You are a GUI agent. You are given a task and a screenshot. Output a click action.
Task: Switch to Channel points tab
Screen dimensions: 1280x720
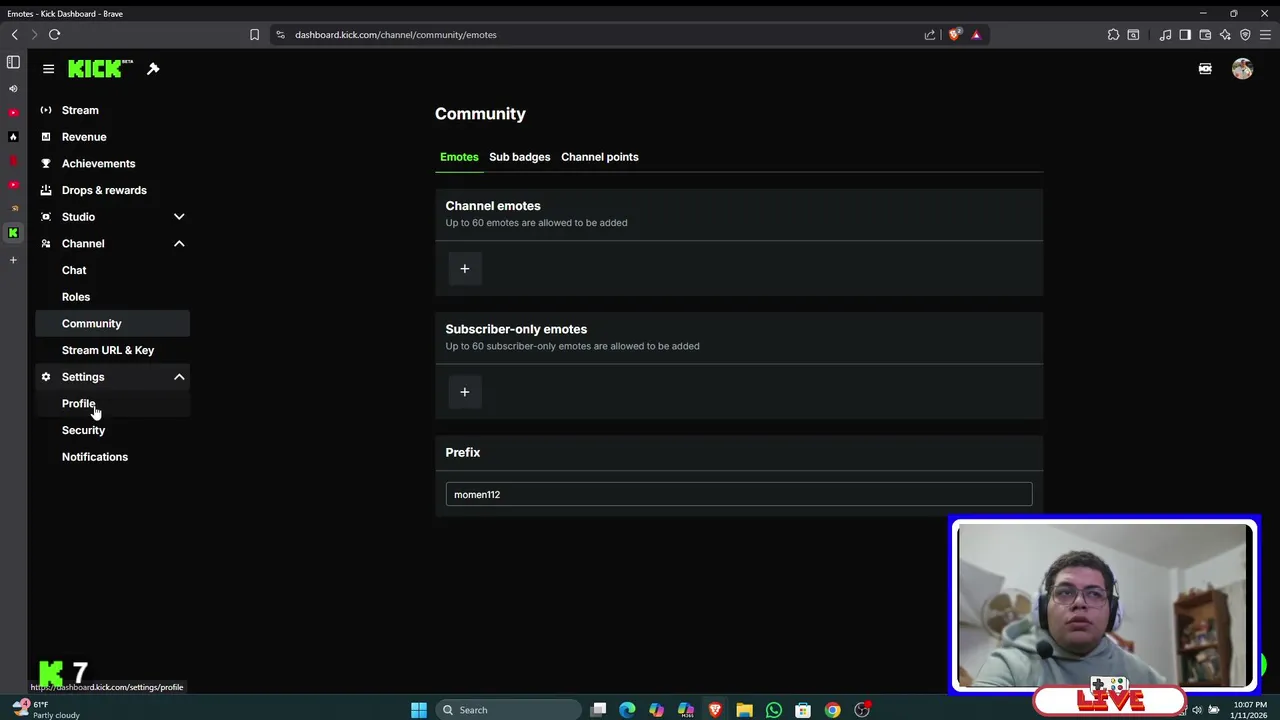click(599, 157)
